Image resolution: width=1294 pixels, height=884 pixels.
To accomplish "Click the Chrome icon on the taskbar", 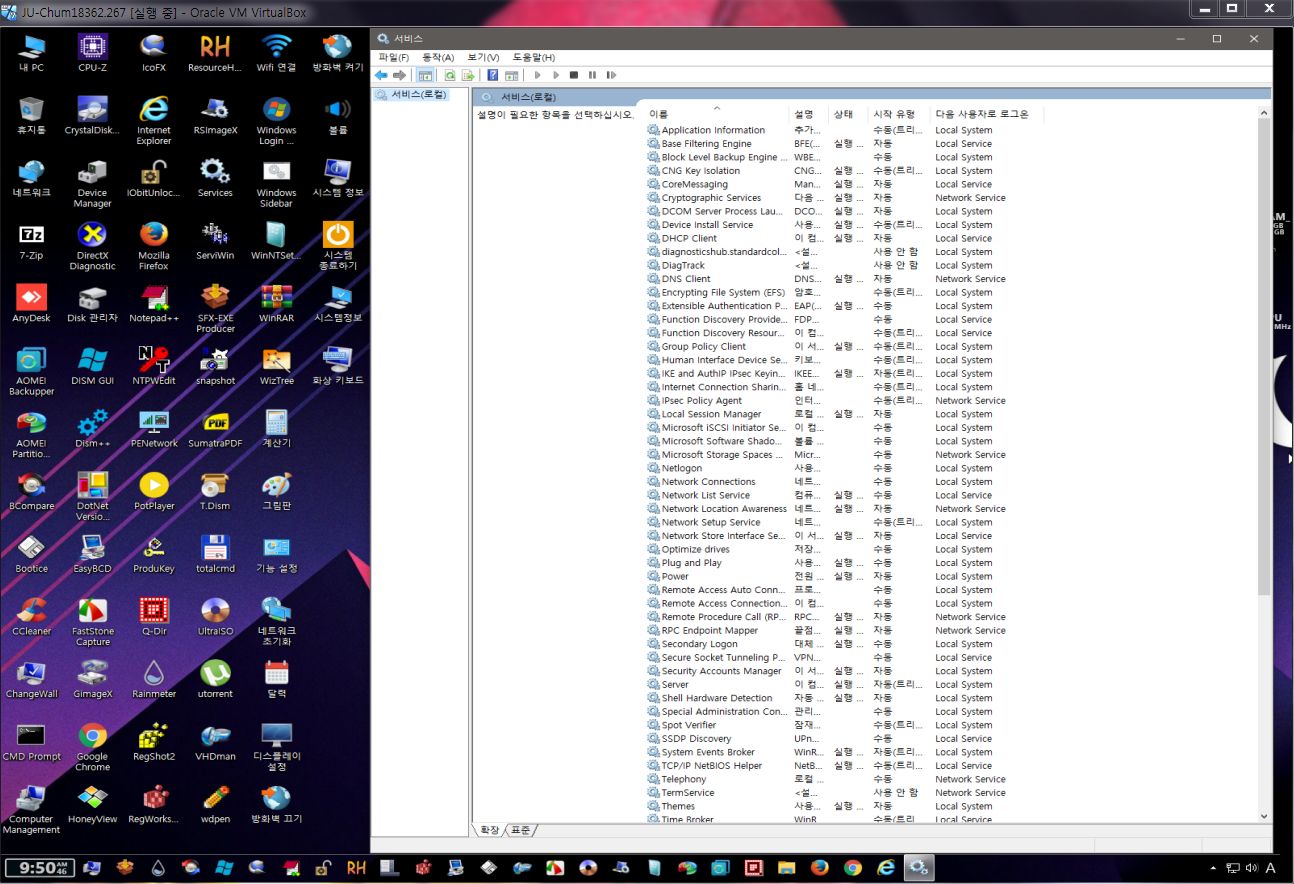I will click(x=852, y=867).
